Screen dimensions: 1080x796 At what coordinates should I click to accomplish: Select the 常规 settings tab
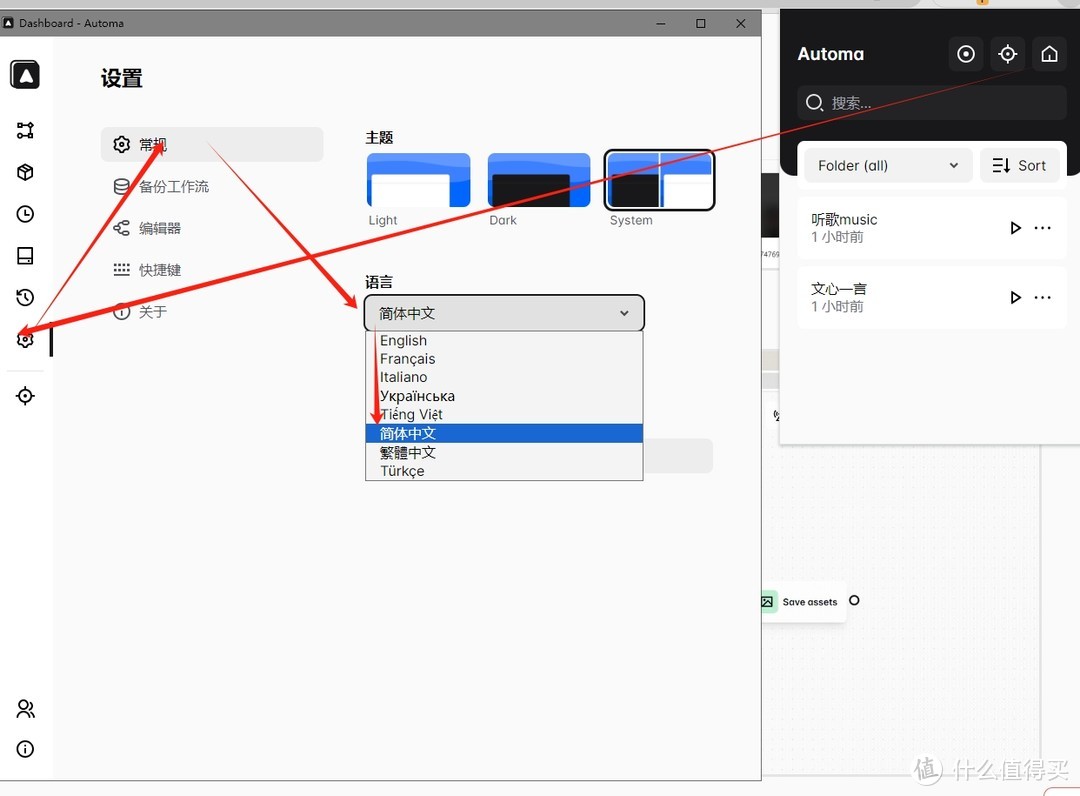(x=212, y=145)
